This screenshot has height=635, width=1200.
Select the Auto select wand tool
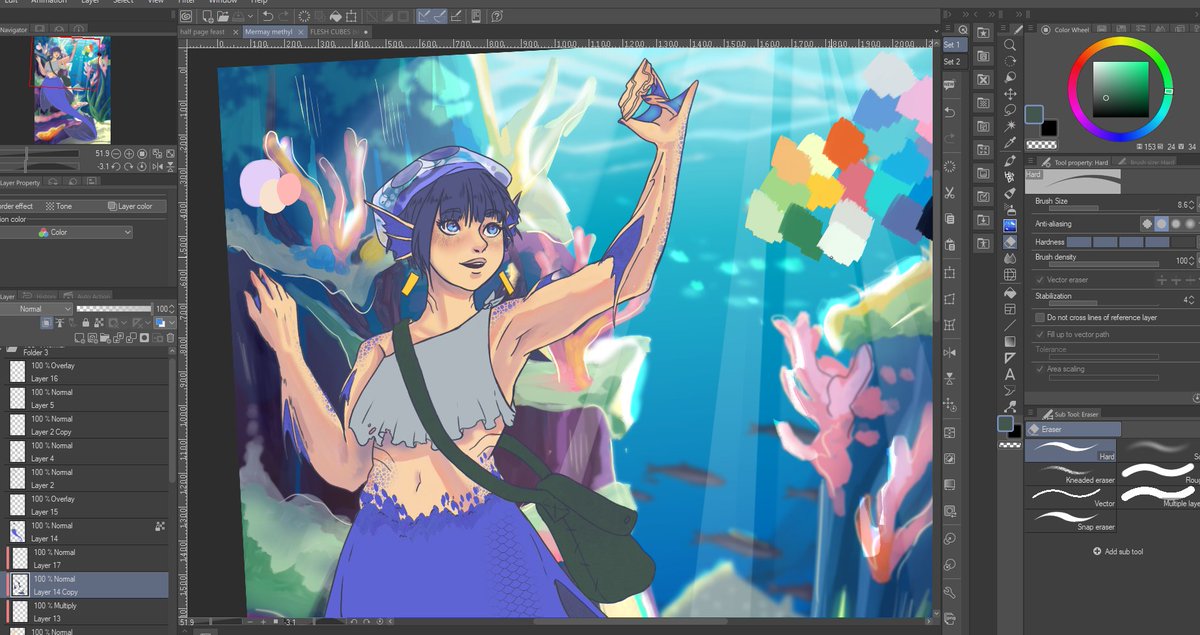point(1010,126)
